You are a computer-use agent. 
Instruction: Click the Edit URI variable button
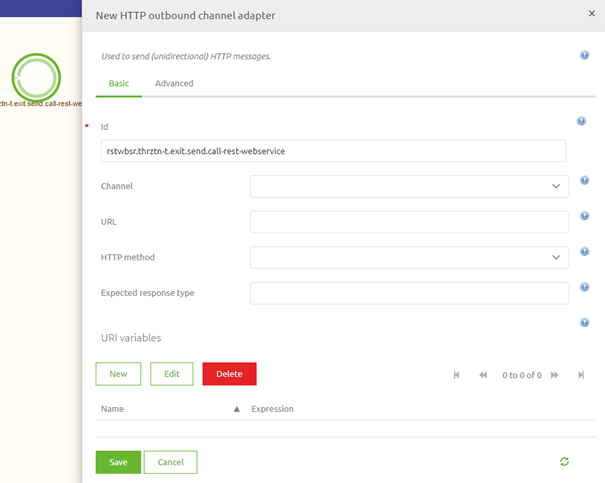click(172, 374)
